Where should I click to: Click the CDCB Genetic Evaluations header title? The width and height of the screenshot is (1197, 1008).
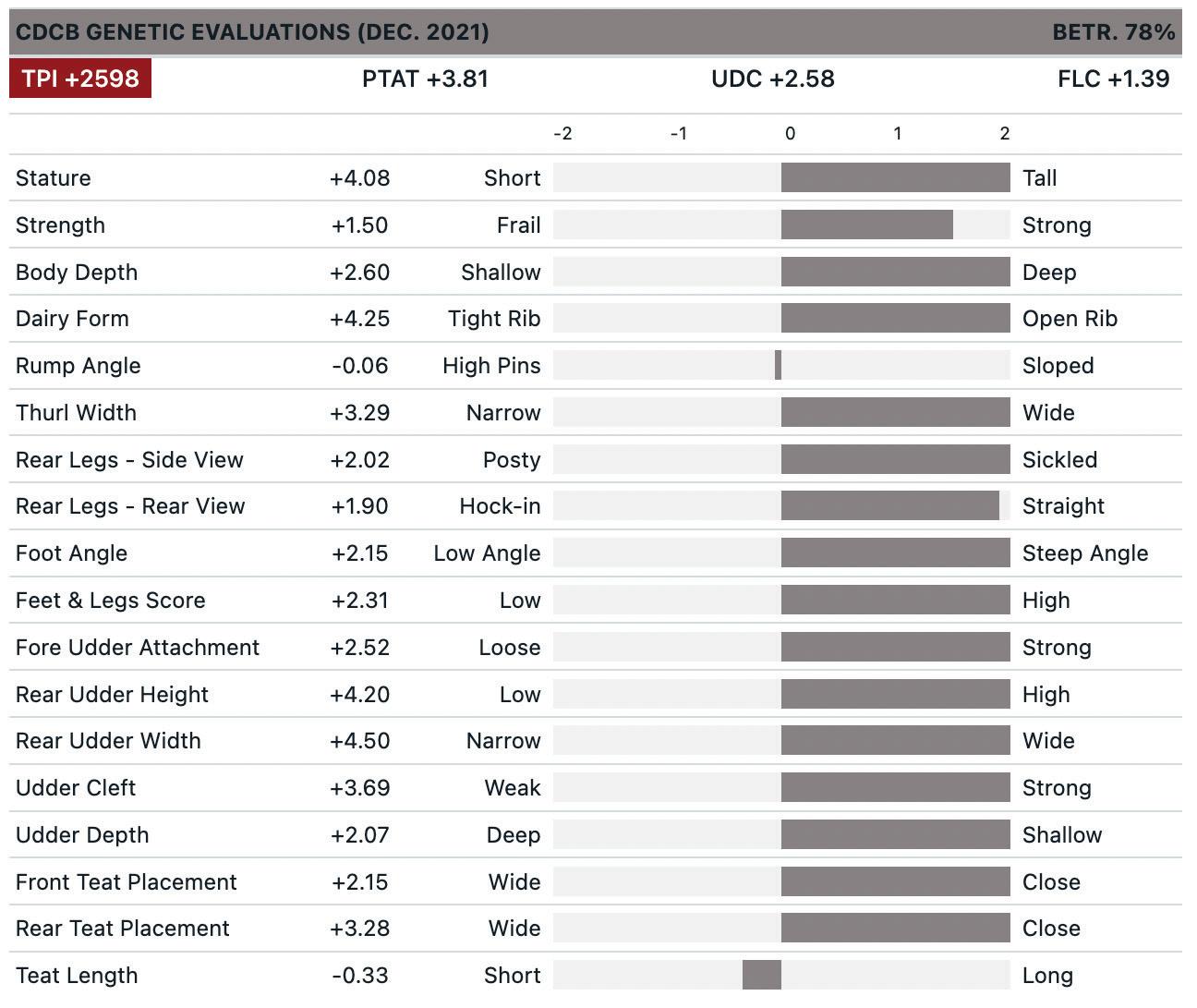[x=252, y=32]
